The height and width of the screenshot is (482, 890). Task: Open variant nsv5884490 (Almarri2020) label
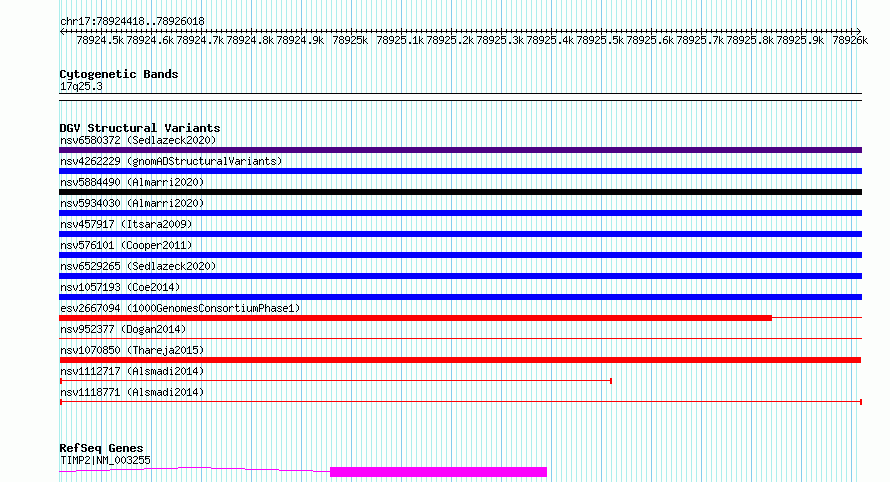click(132, 182)
